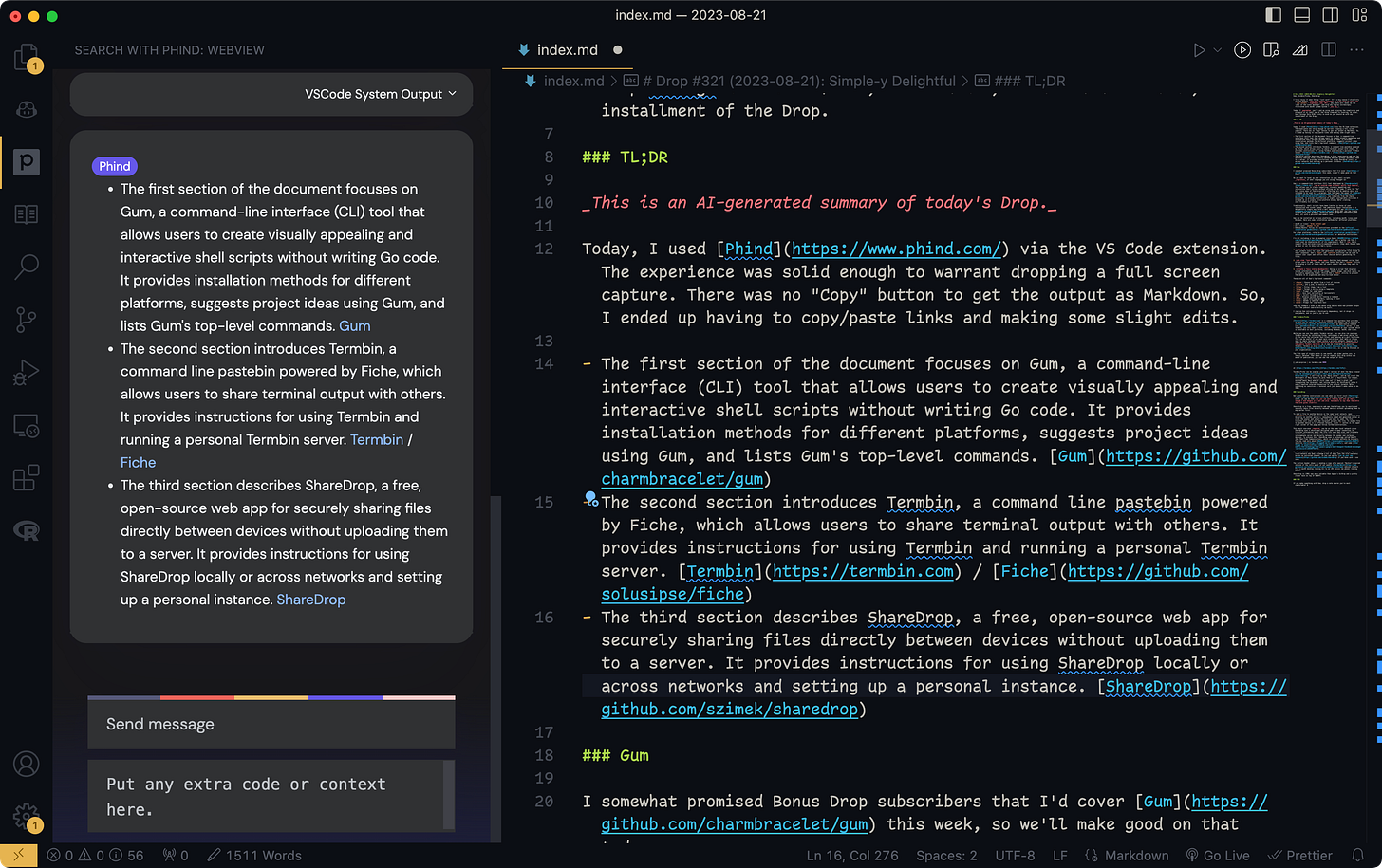This screenshot has height=868, width=1382.
Task: Click the notifications bell in status bar
Action: 1358,855
